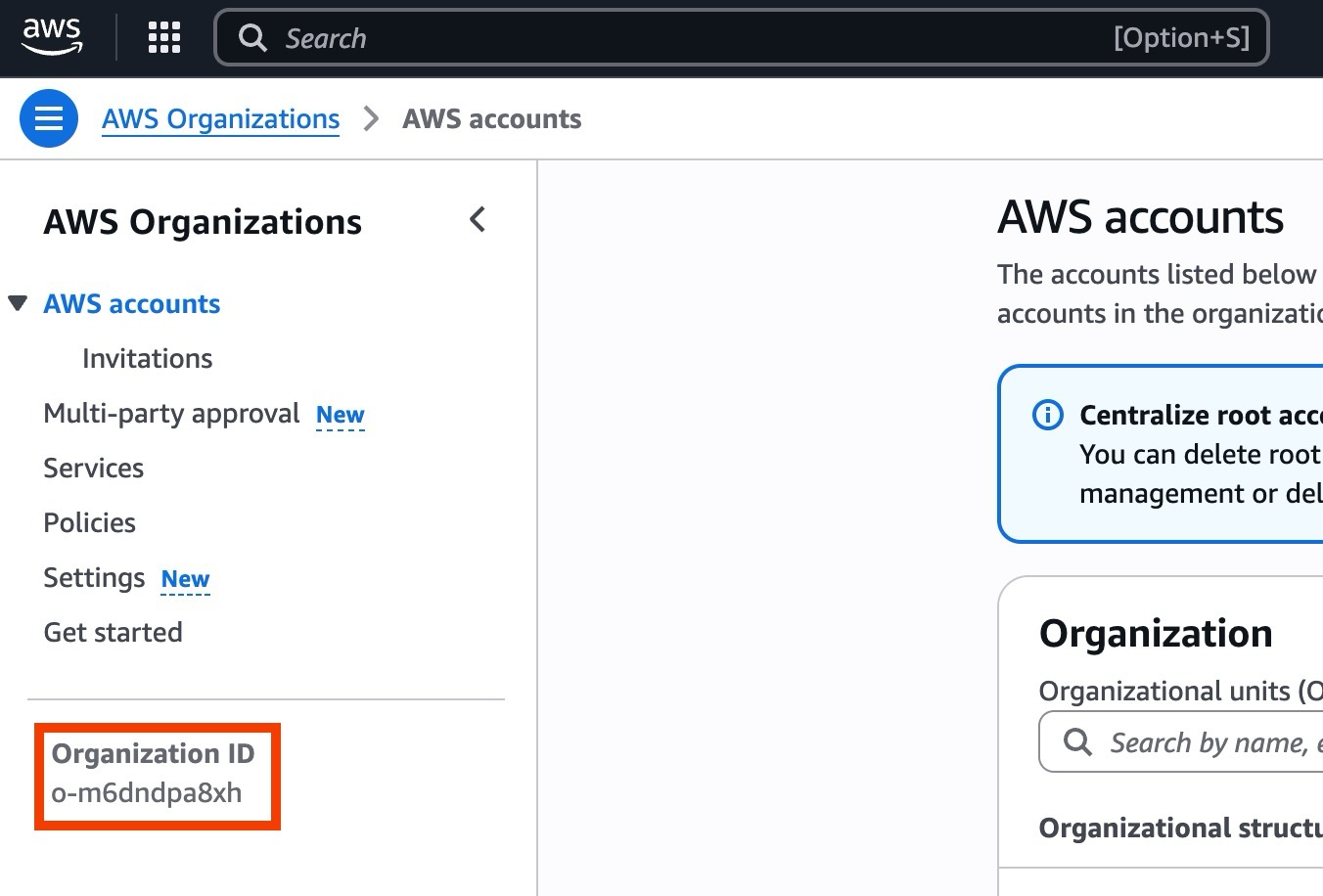Open Invitations in the sidebar
The height and width of the screenshot is (896, 1323).
tap(148, 358)
